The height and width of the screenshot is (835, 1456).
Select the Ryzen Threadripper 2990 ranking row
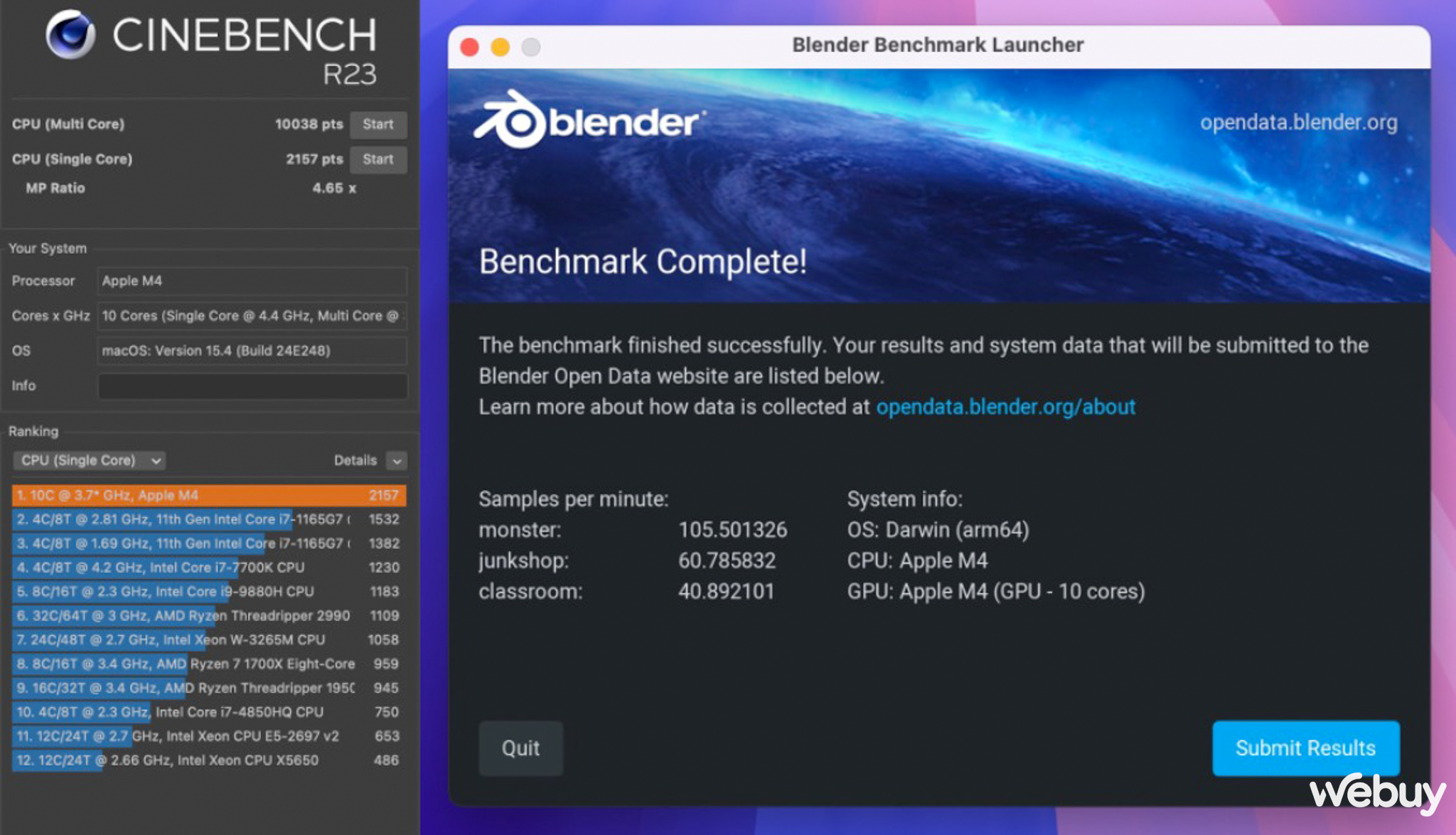209,616
